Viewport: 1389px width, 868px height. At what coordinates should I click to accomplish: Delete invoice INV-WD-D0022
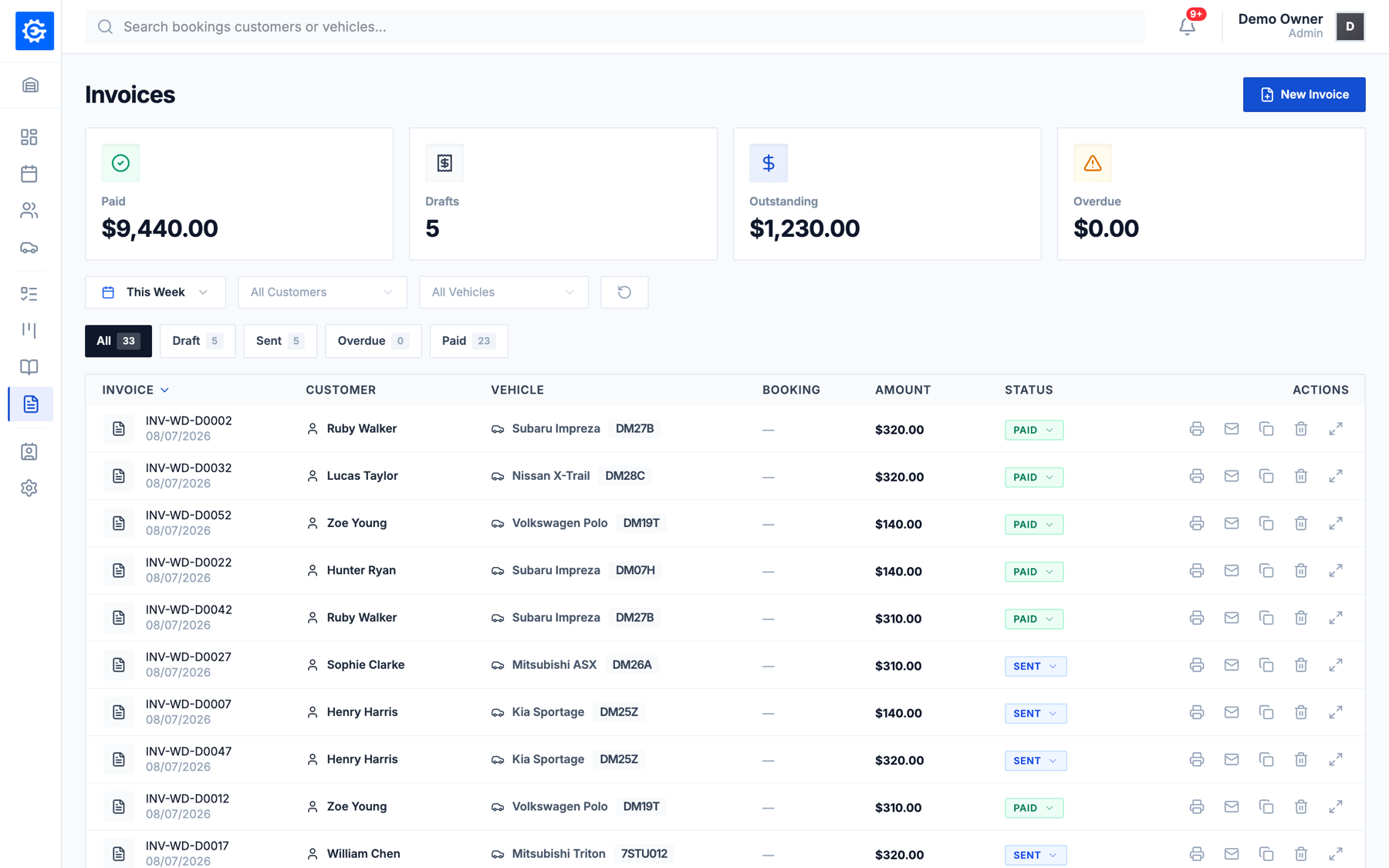tap(1301, 570)
